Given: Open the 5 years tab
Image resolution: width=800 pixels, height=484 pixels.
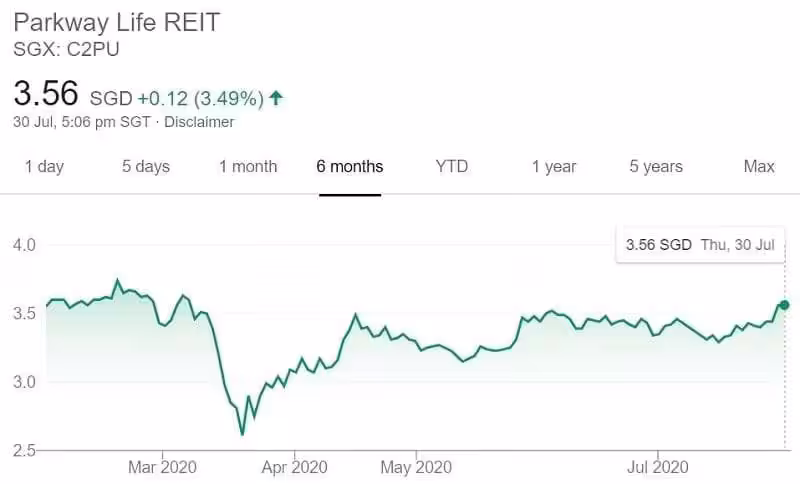Looking at the screenshot, I should click(x=656, y=166).
